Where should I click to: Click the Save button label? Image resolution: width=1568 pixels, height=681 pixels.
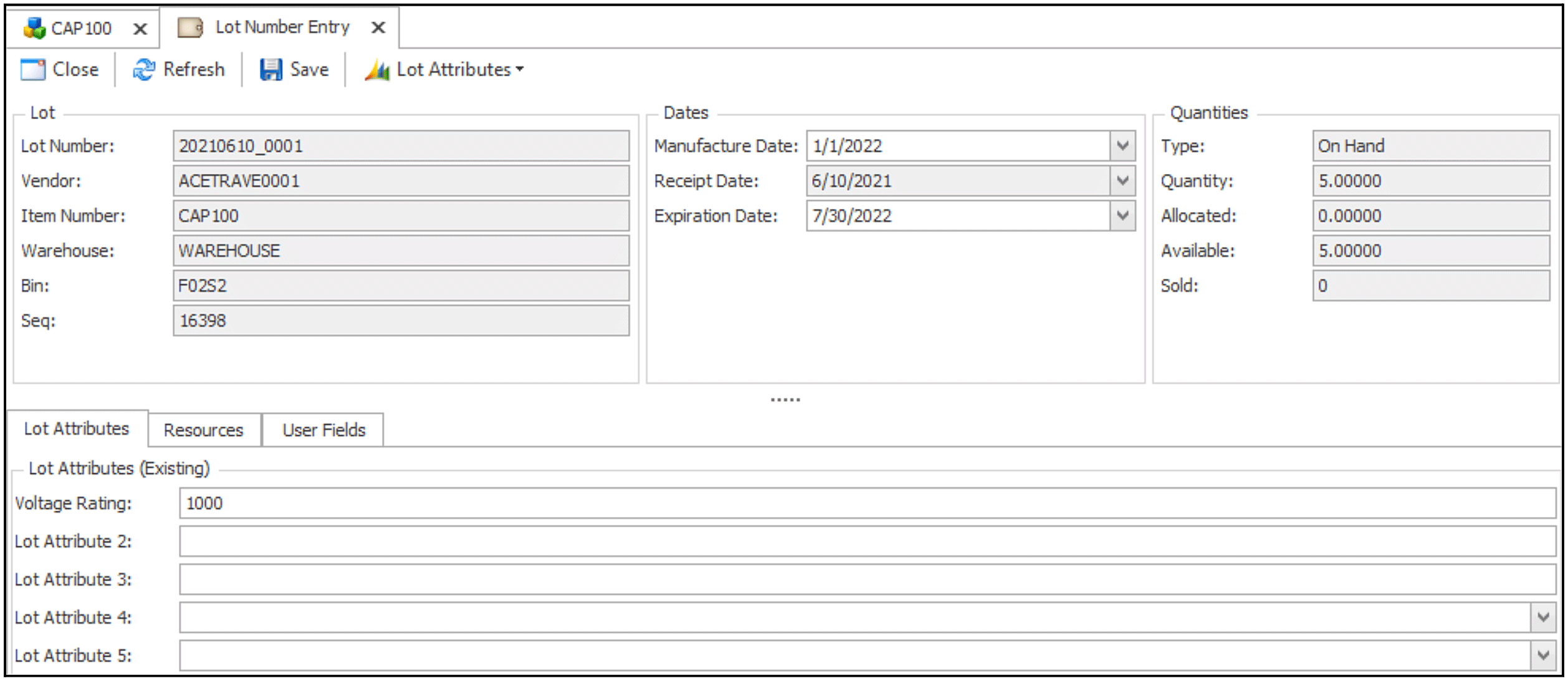[x=309, y=69]
